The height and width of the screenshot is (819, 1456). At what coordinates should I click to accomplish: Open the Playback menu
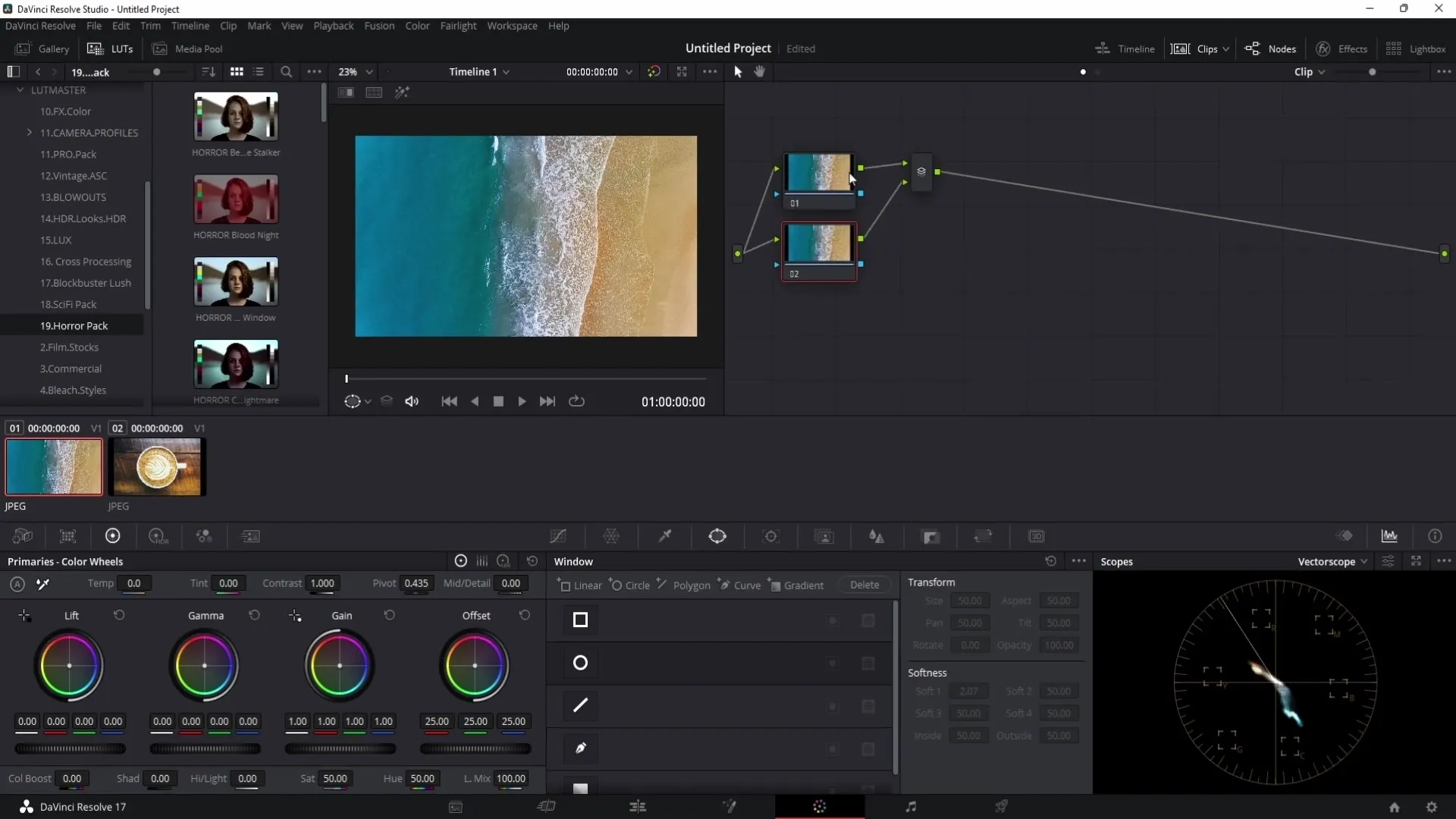click(333, 25)
